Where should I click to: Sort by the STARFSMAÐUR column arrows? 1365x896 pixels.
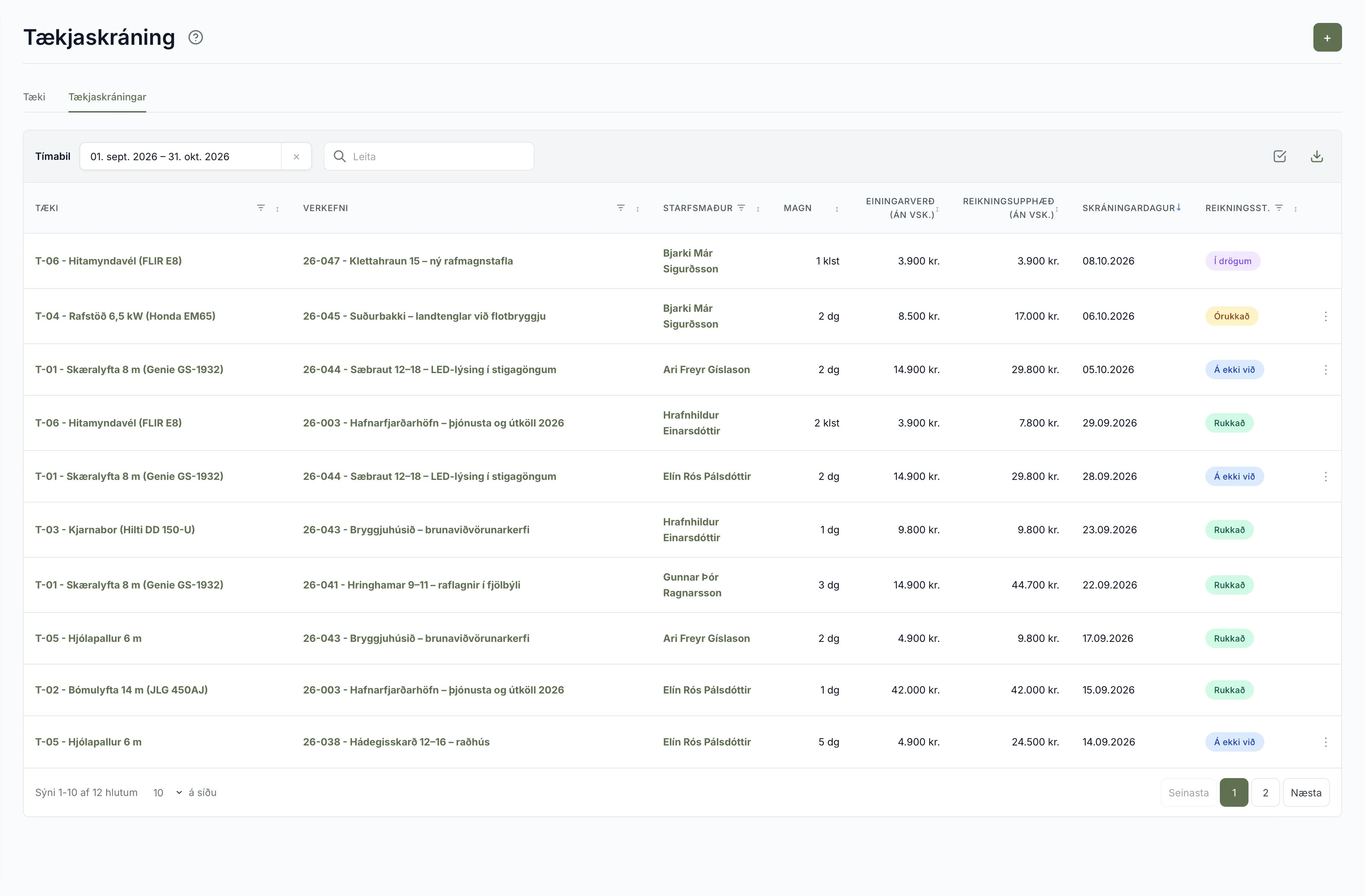tap(758, 209)
